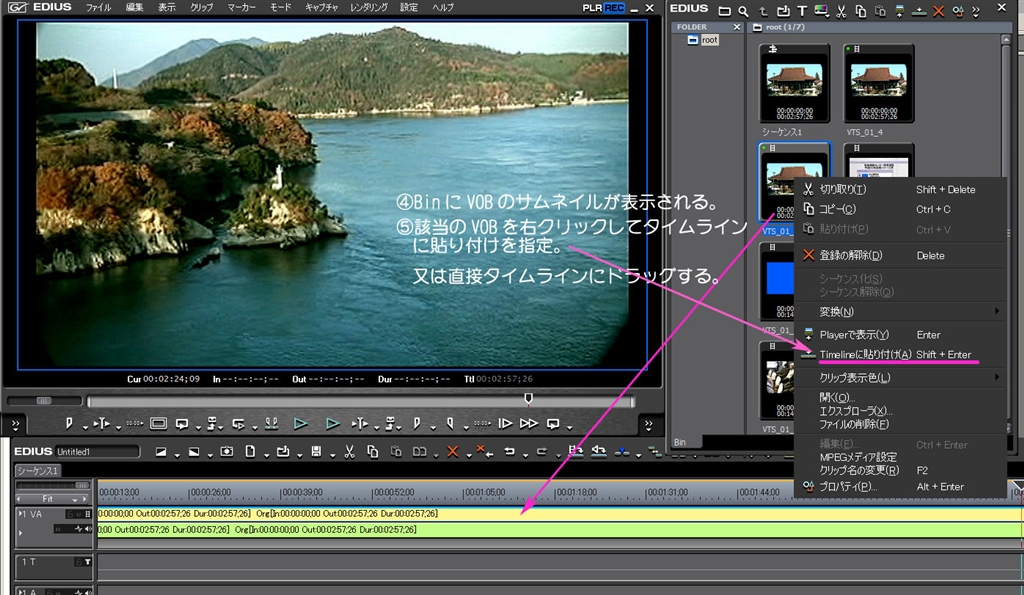The width and height of the screenshot is (1024, 595).
Task: Switch to the シーケンス1 timeline tab
Action: [x=38, y=470]
